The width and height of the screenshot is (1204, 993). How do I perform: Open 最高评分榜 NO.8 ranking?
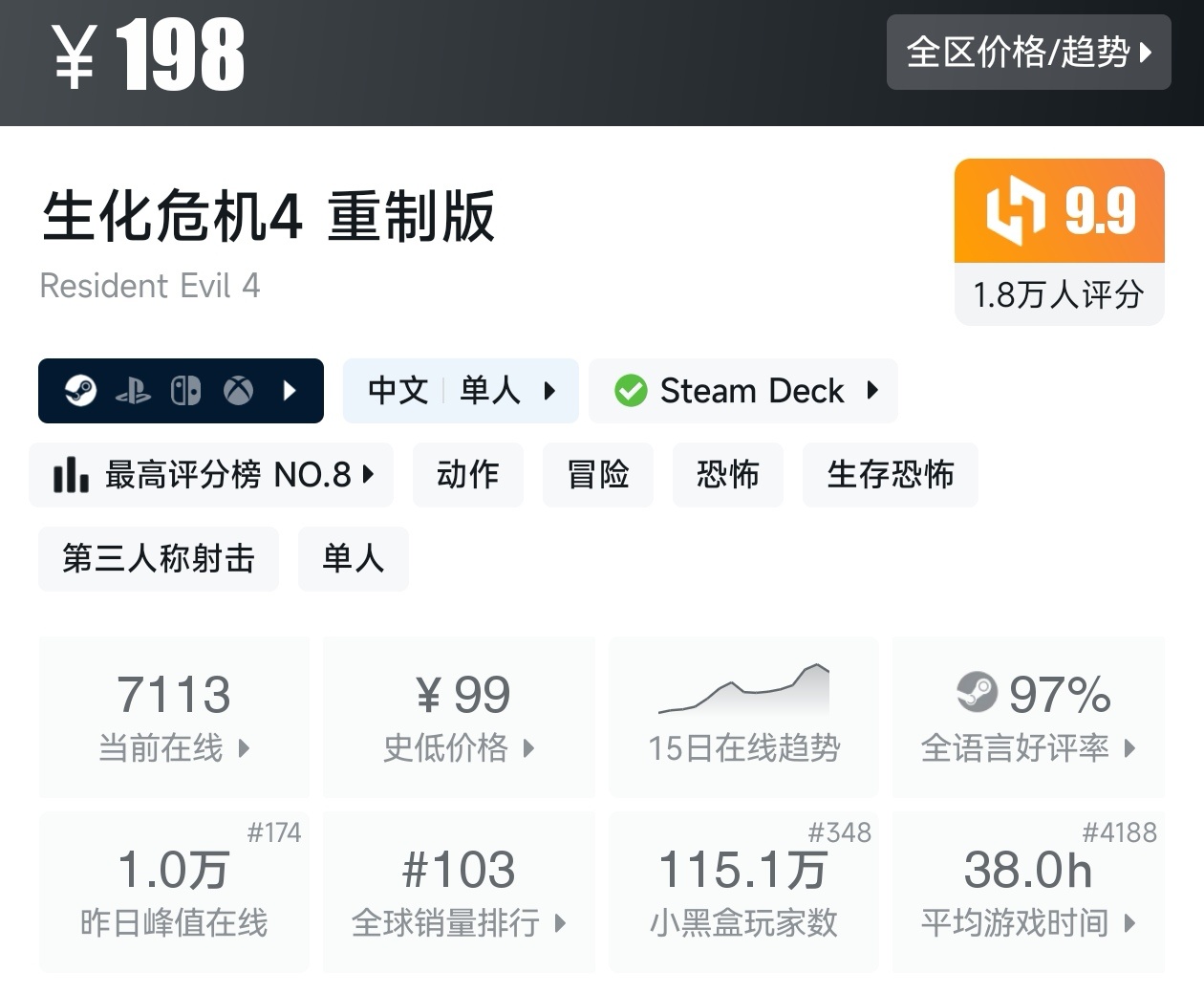[x=211, y=475]
